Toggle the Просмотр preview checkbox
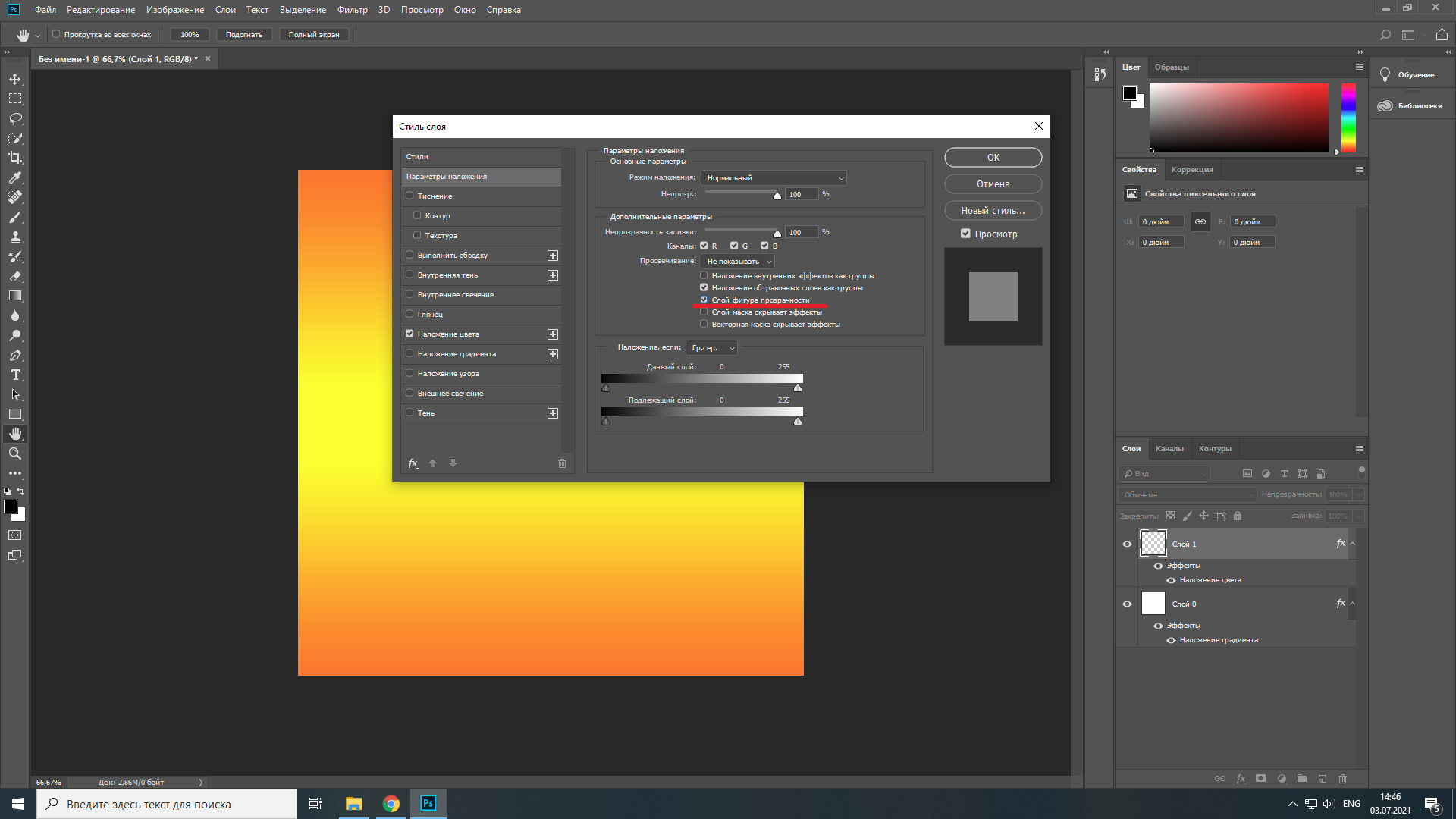Screen dimensions: 1456x819 (965, 234)
